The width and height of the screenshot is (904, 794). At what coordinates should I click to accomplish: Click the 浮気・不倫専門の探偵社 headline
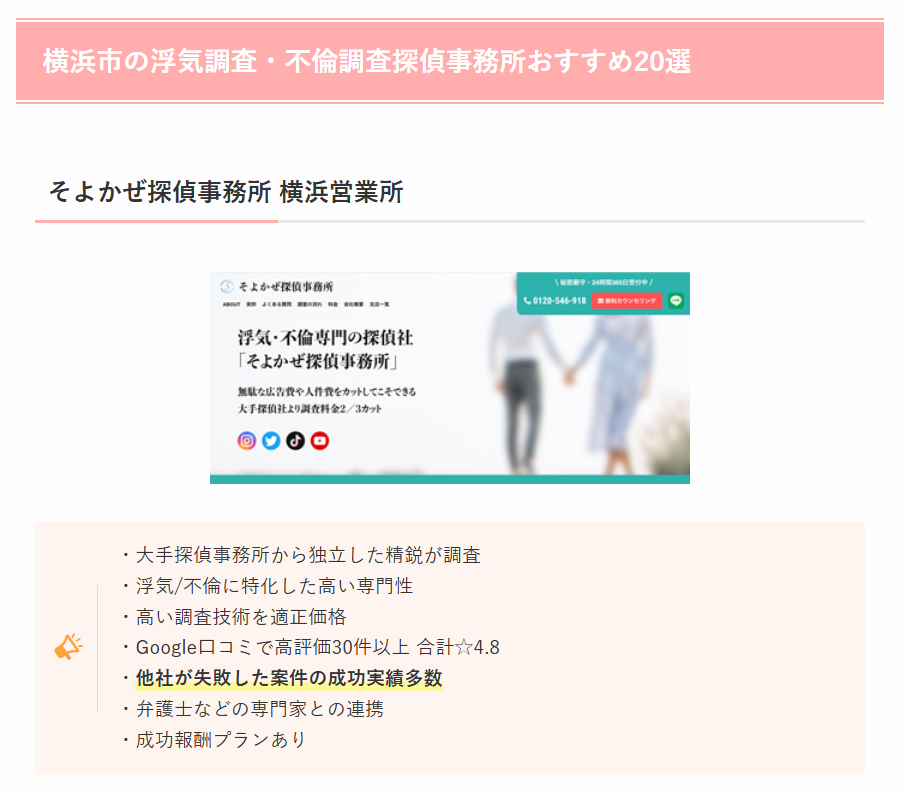click(x=325, y=337)
